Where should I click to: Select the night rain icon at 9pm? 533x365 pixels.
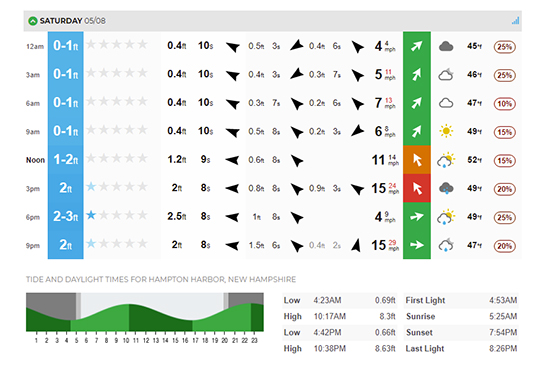click(x=446, y=245)
